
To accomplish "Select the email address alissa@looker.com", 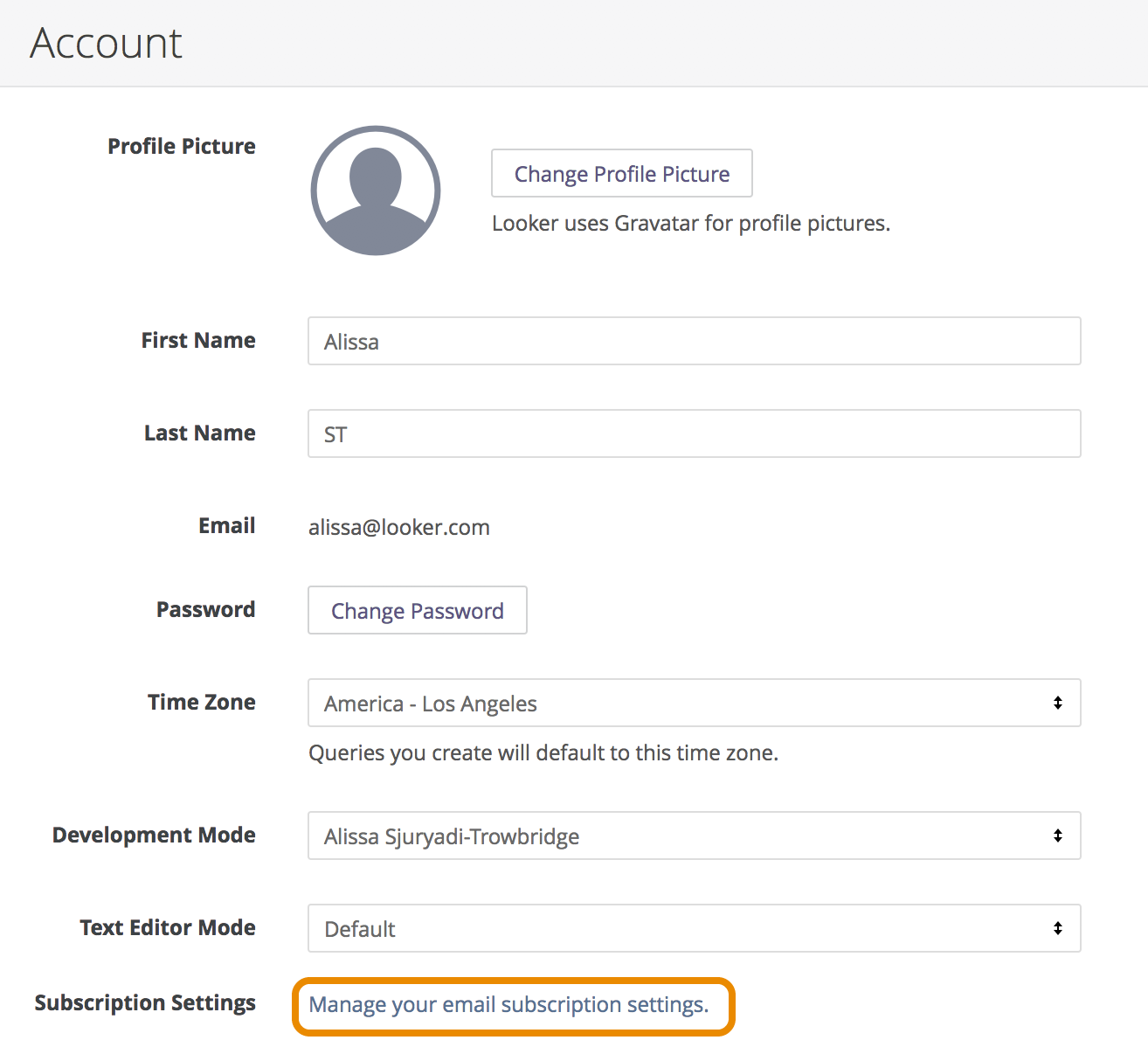I will point(399,526).
